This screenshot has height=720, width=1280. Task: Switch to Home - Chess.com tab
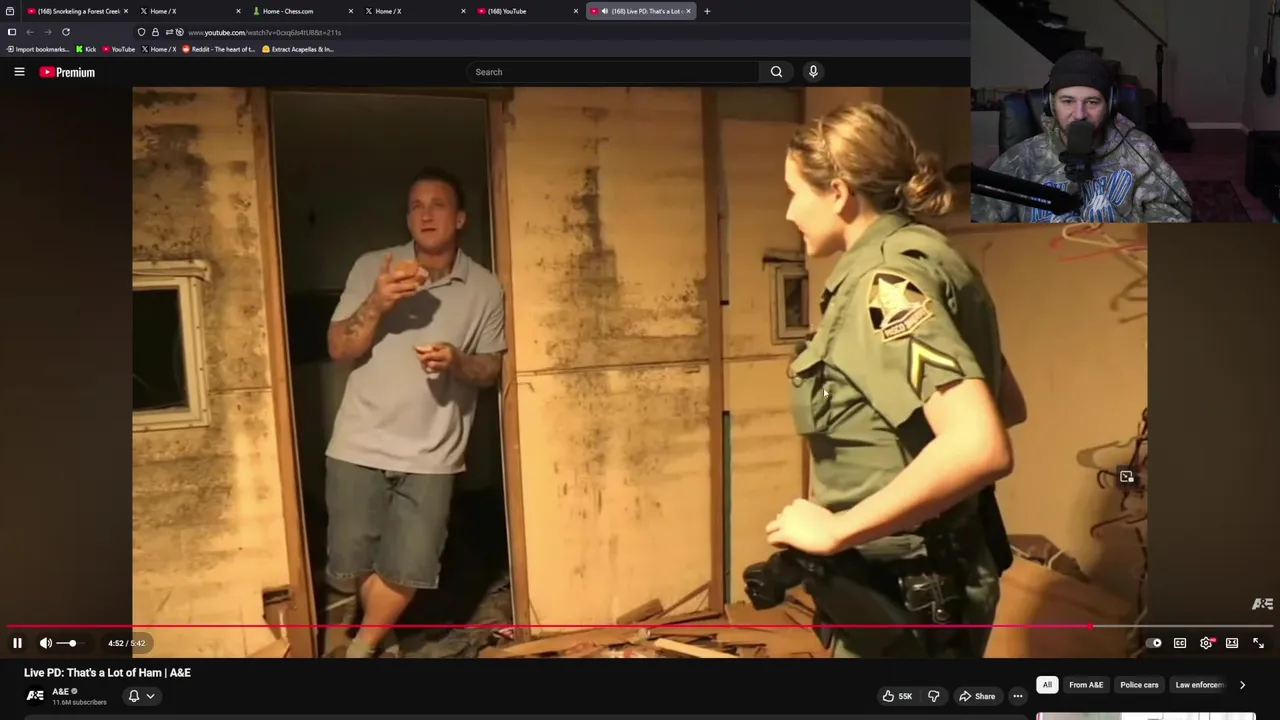click(x=298, y=11)
